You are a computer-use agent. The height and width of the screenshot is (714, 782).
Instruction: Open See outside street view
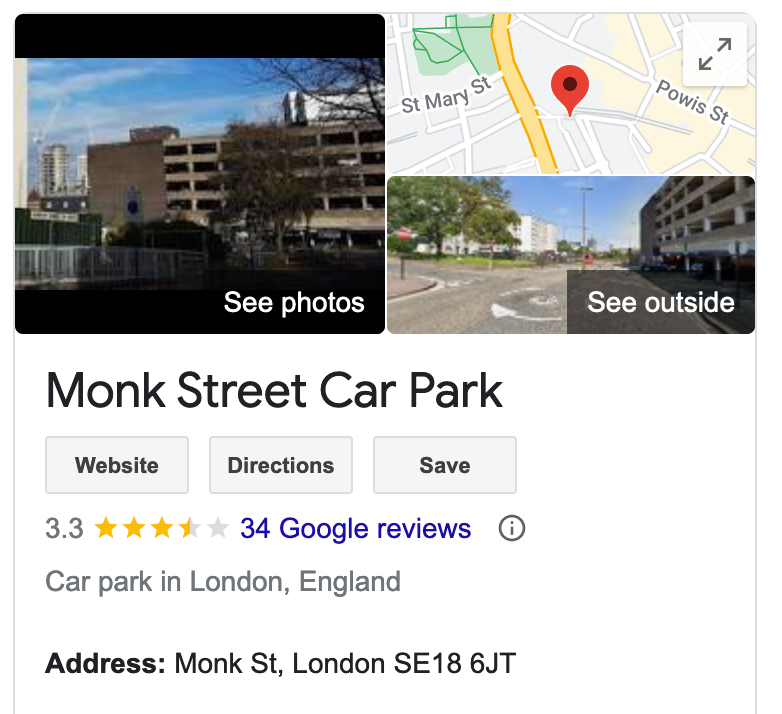coord(571,255)
